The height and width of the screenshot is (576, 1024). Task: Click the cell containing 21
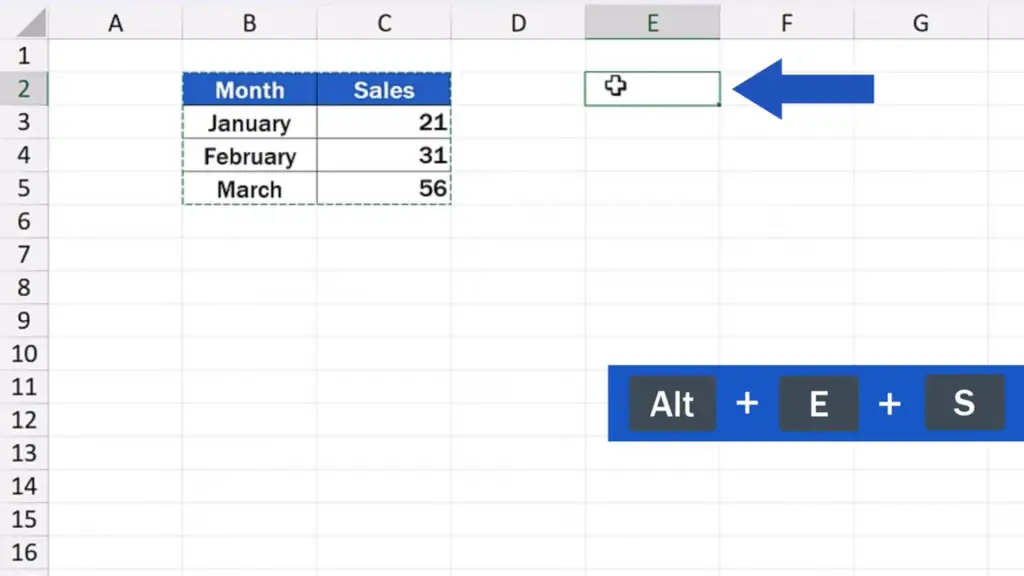[x=384, y=122]
